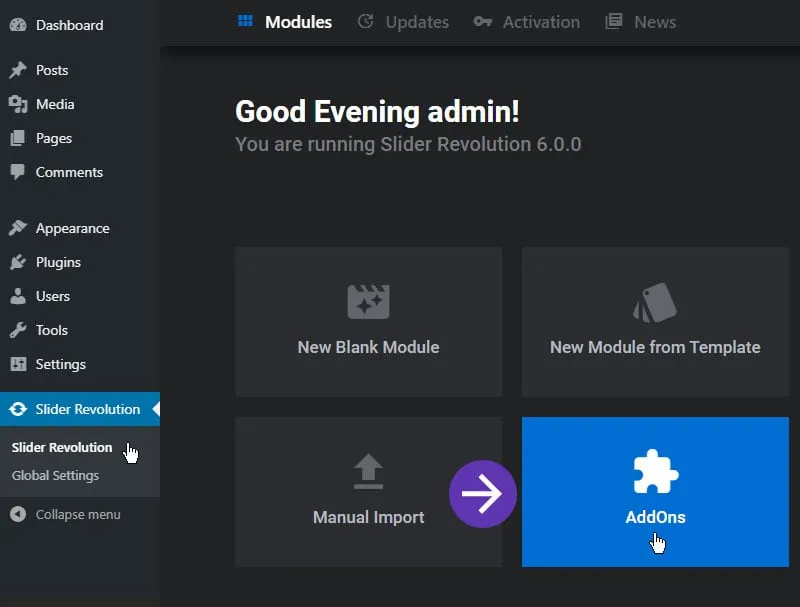
Task: Open Global Settings submenu link
Action: click(x=55, y=476)
